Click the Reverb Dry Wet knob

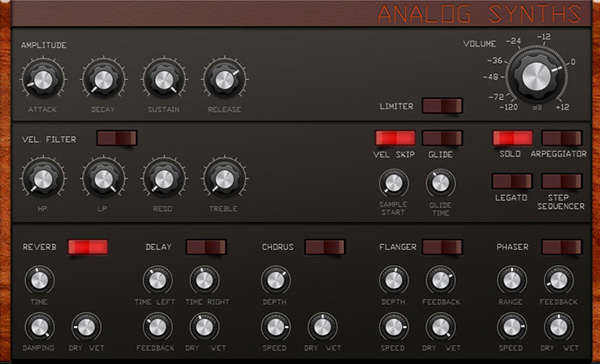86,327
